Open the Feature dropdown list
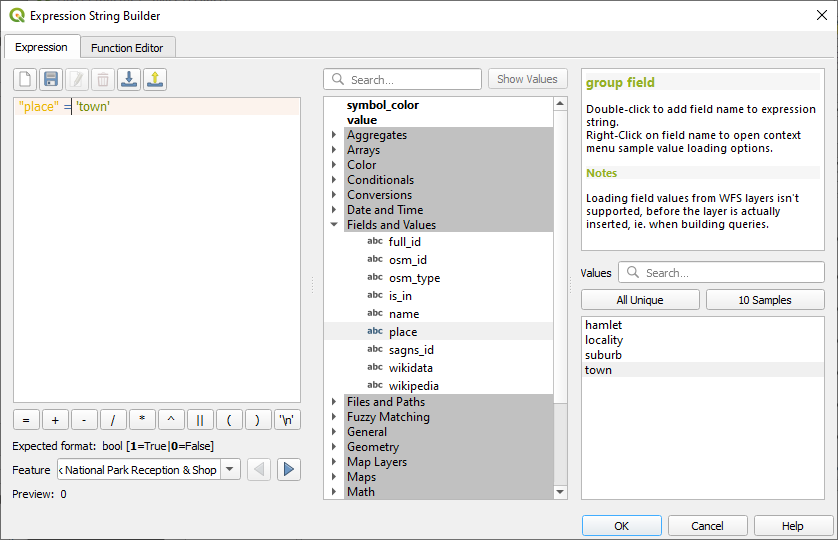The image size is (838, 540). coord(230,469)
